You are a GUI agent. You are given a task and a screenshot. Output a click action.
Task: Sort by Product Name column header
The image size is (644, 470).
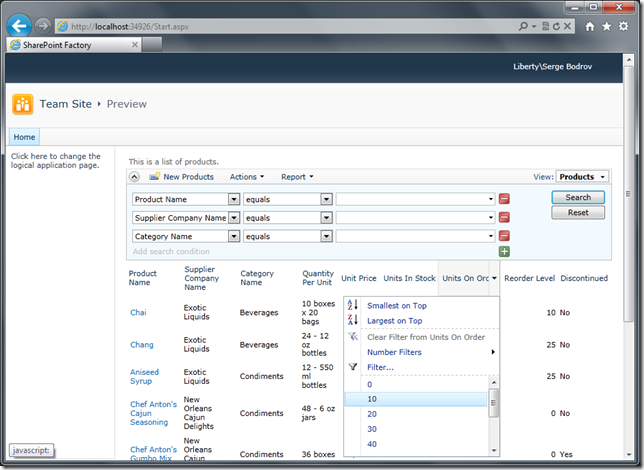(x=143, y=278)
